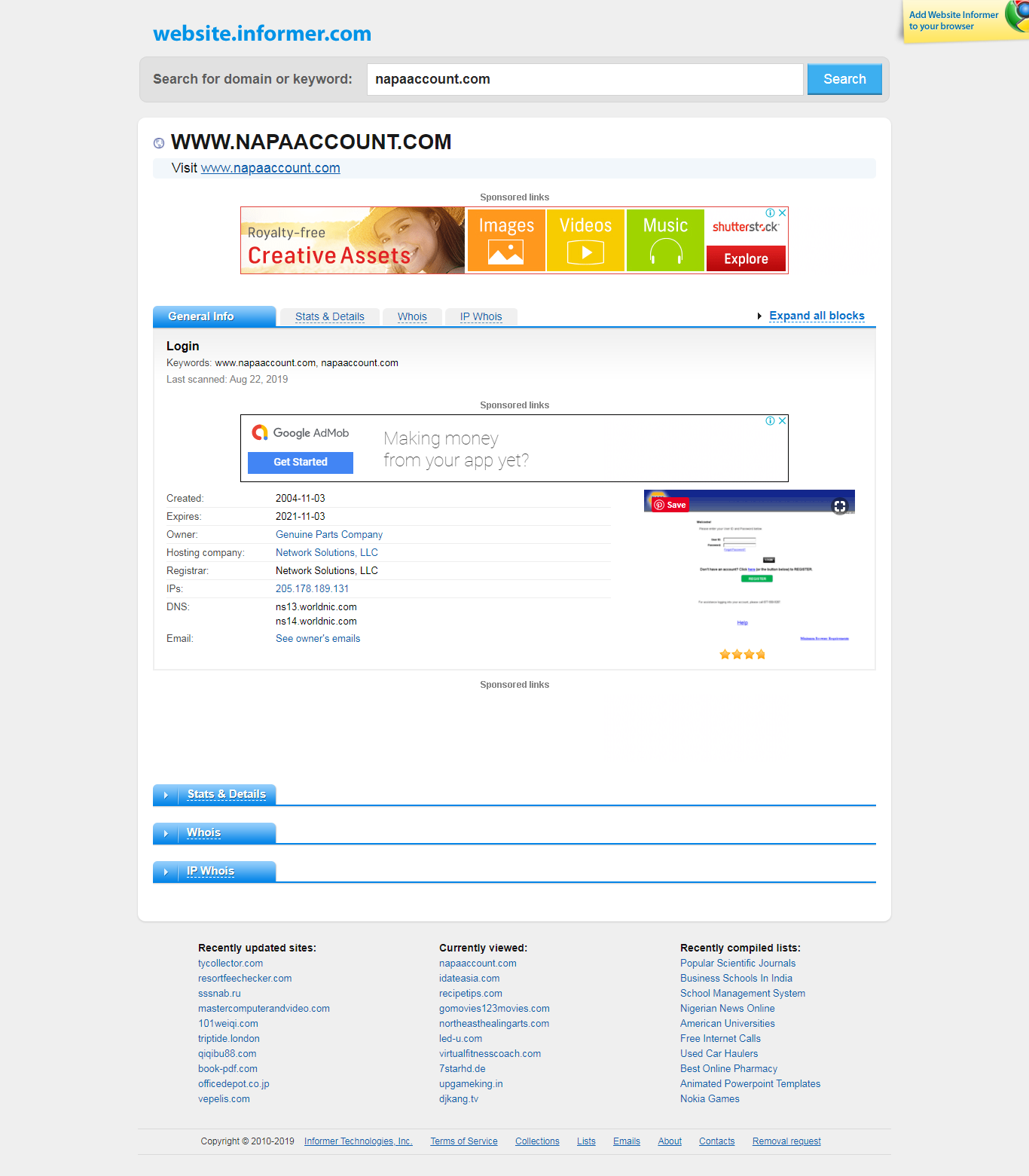Click the star rating below thumbnail

743,655
